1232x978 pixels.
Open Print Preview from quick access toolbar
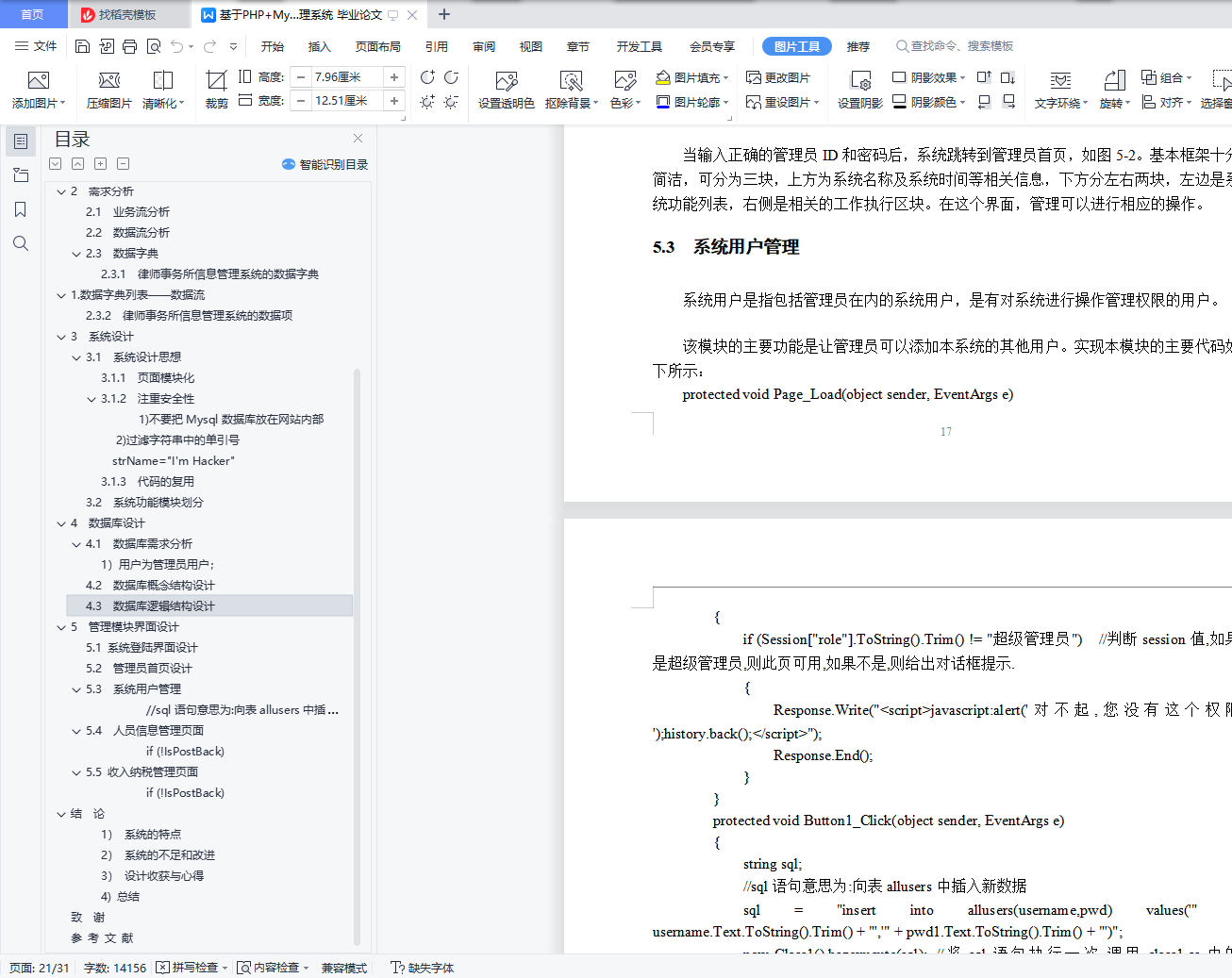(153, 46)
